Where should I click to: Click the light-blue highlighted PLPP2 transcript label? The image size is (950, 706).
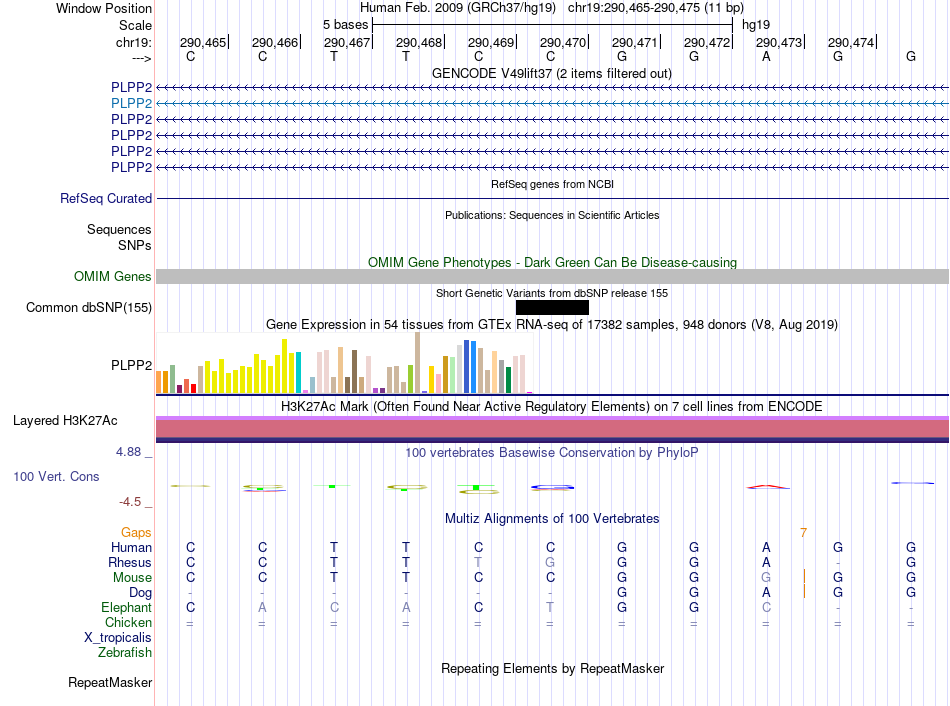[x=131, y=104]
